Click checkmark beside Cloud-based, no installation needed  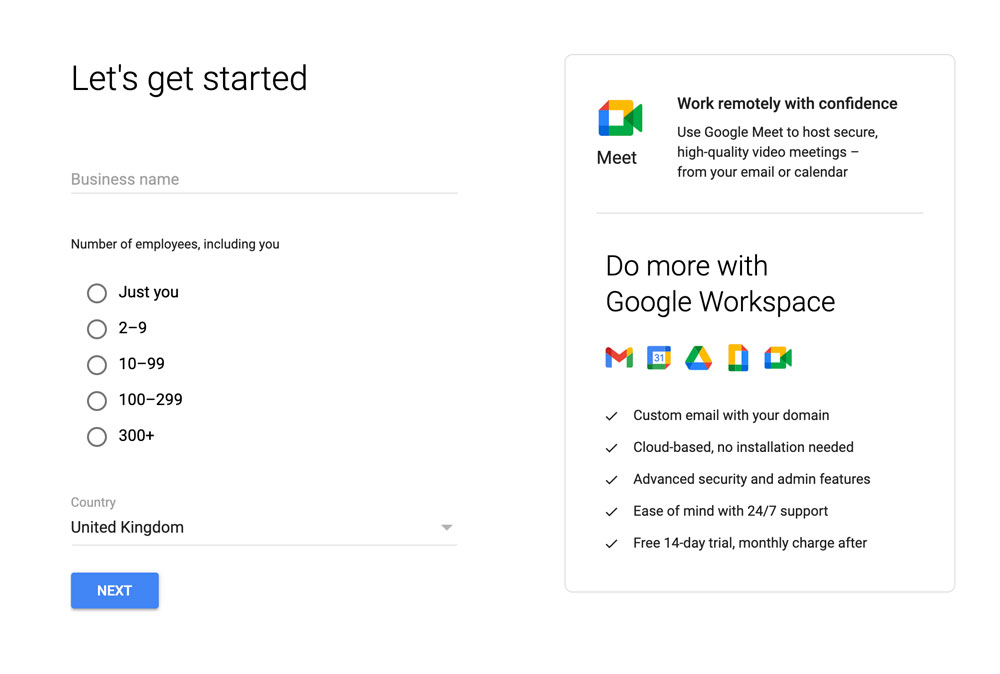[612, 448]
